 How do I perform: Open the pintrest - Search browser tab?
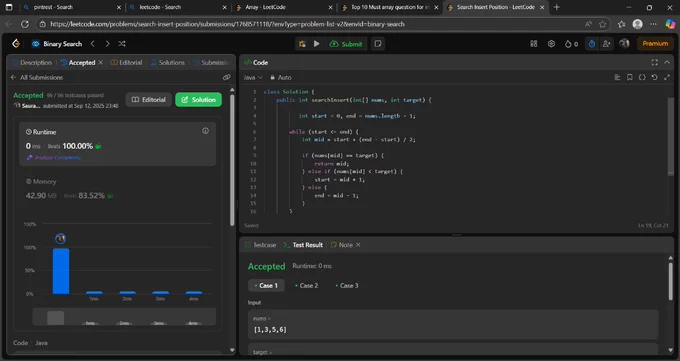point(72,7)
